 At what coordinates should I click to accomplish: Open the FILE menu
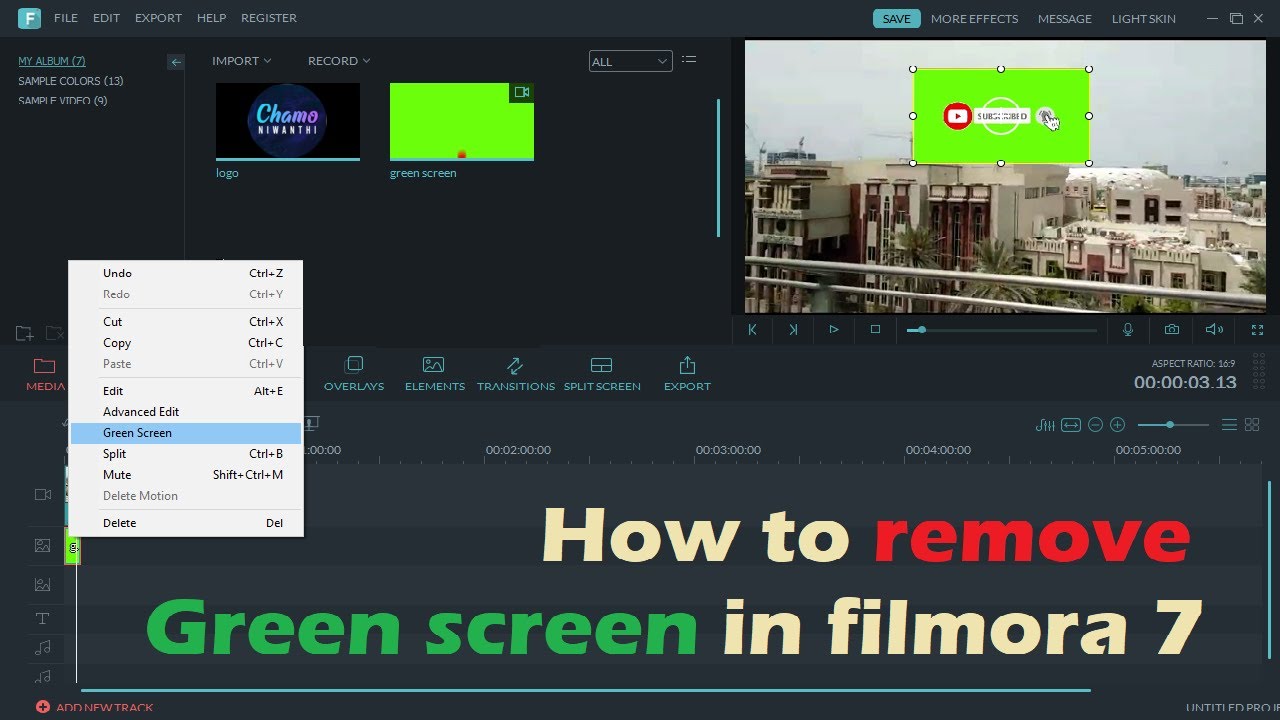tap(66, 18)
